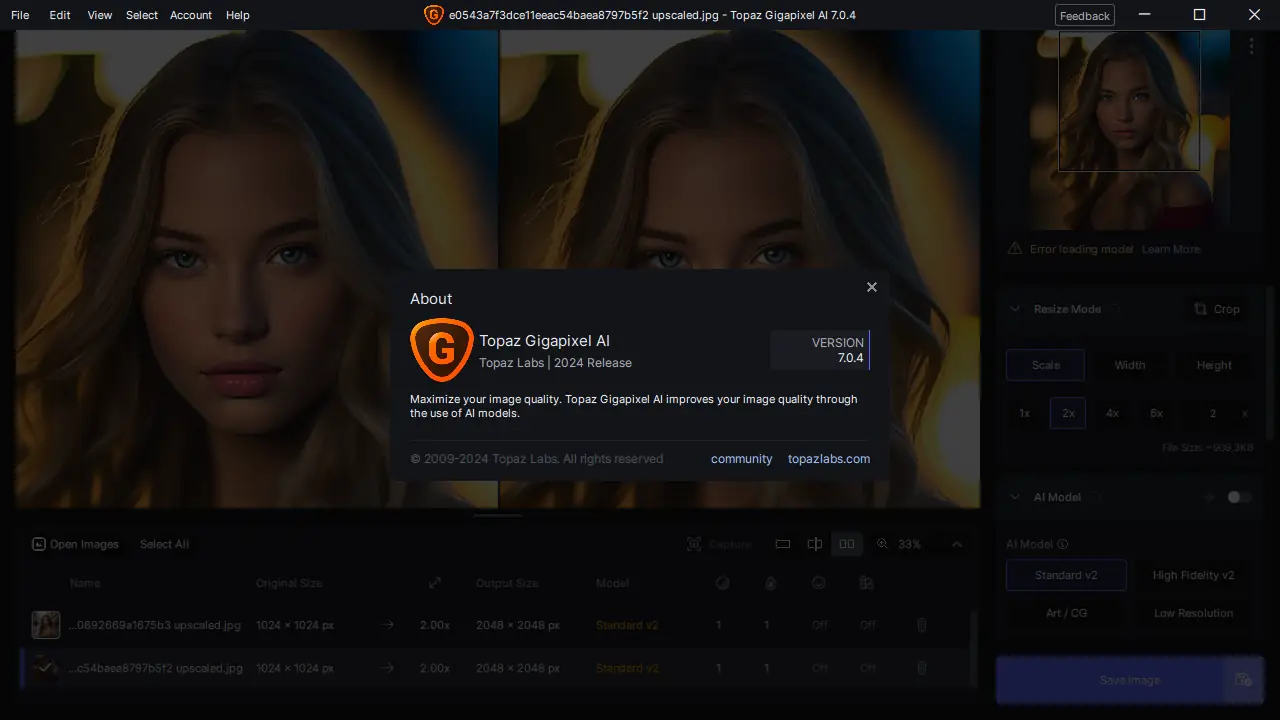Click the Capture button
Image resolution: width=1280 pixels, height=720 pixels.
point(719,544)
